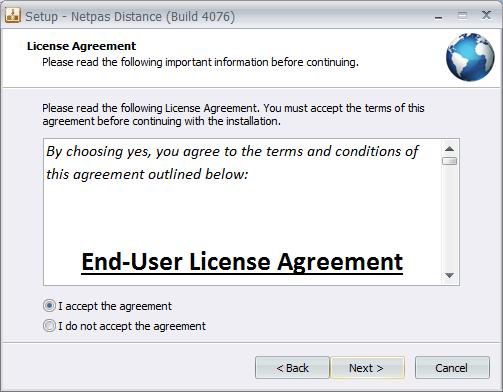Click the Setup - Netpas Distance title bar

pos(130,16)
